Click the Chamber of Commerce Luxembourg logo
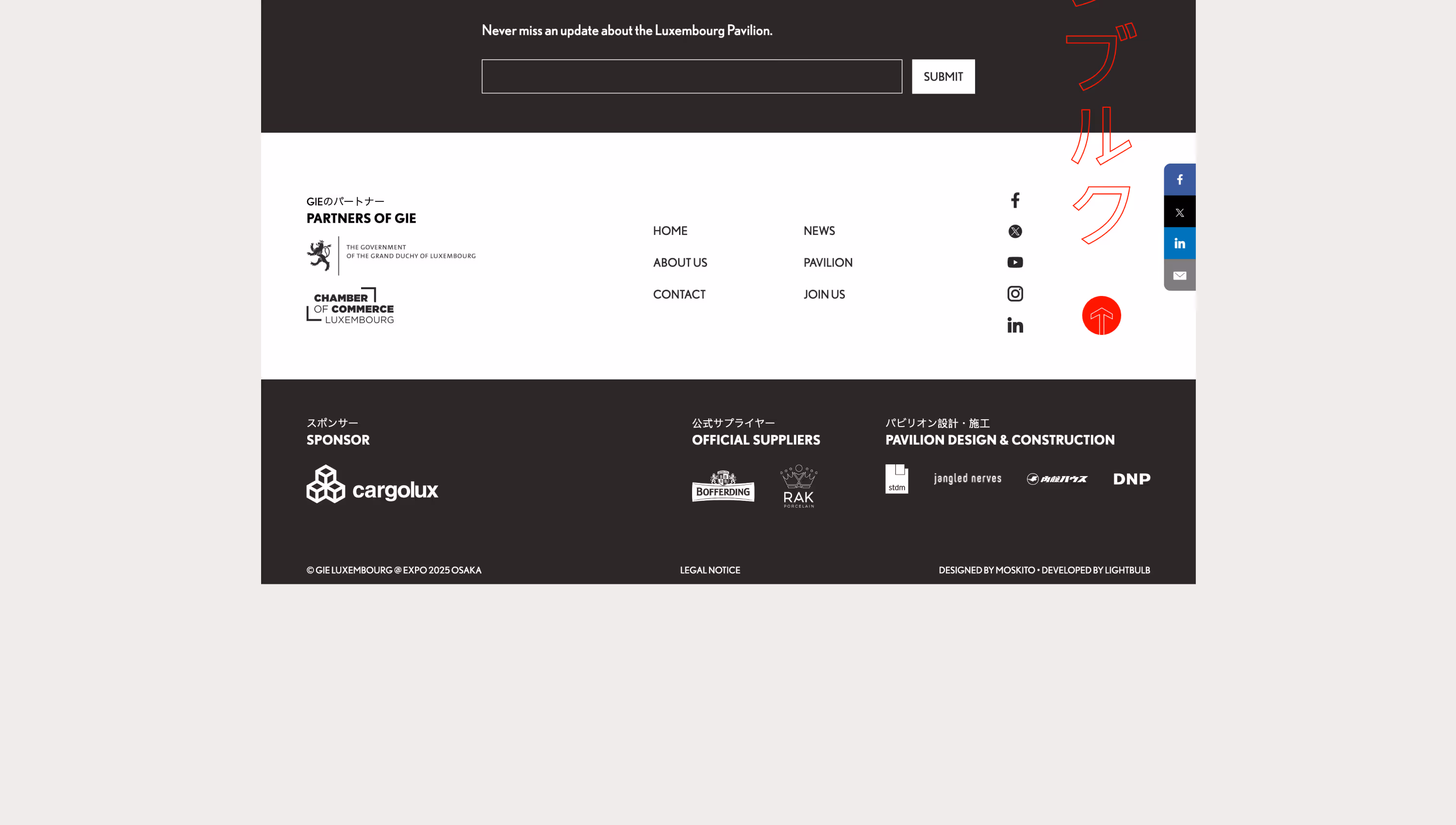The image size is (1456, 825). pyautogui.click(x=350, y=306)
